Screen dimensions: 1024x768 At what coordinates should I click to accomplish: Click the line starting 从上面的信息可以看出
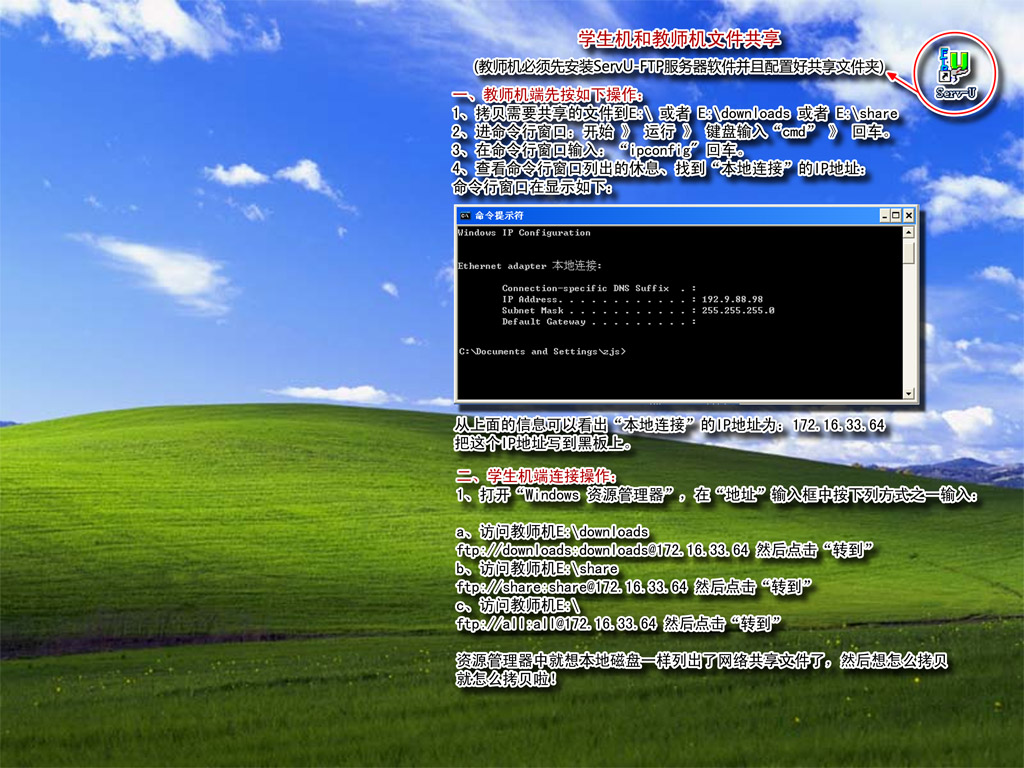pyautogui.click(x=669, y=425)
